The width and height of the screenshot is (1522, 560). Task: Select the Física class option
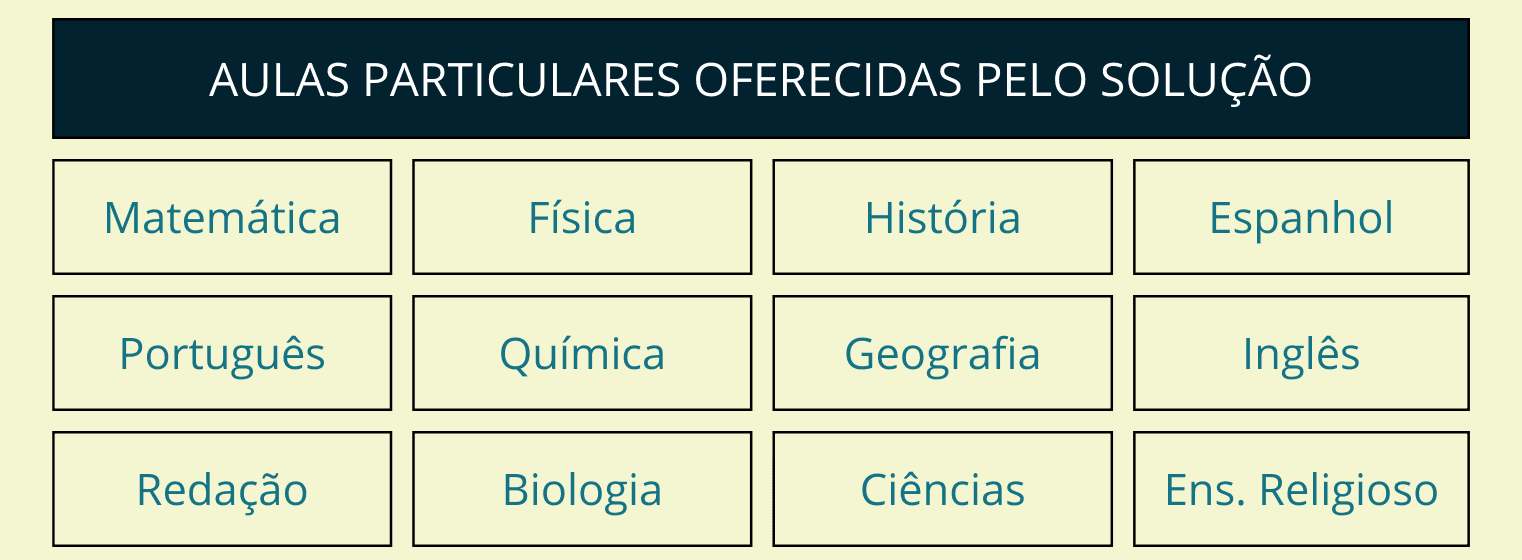click(582, 217)
